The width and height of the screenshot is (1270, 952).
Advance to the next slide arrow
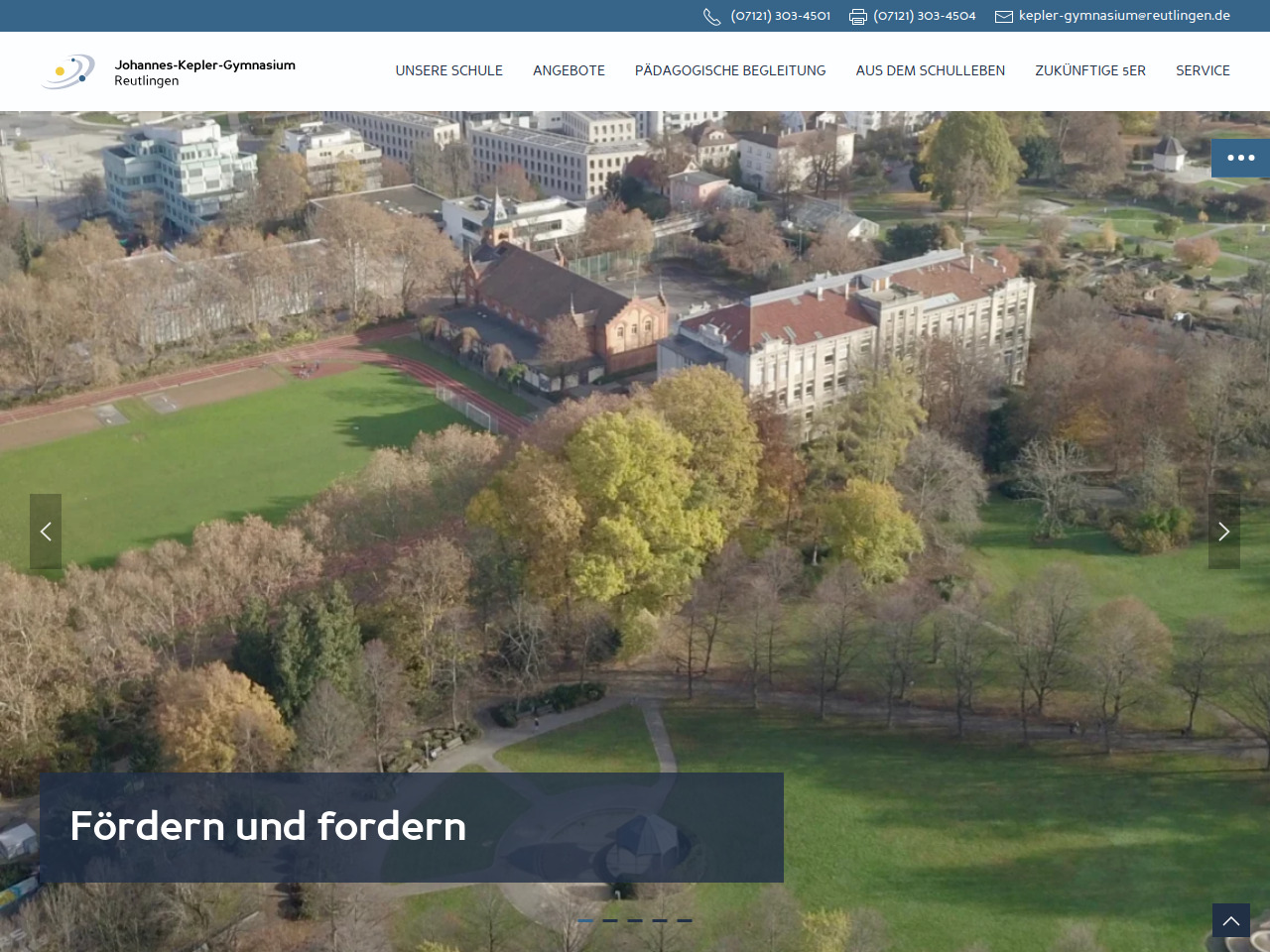click(1223, 532)
